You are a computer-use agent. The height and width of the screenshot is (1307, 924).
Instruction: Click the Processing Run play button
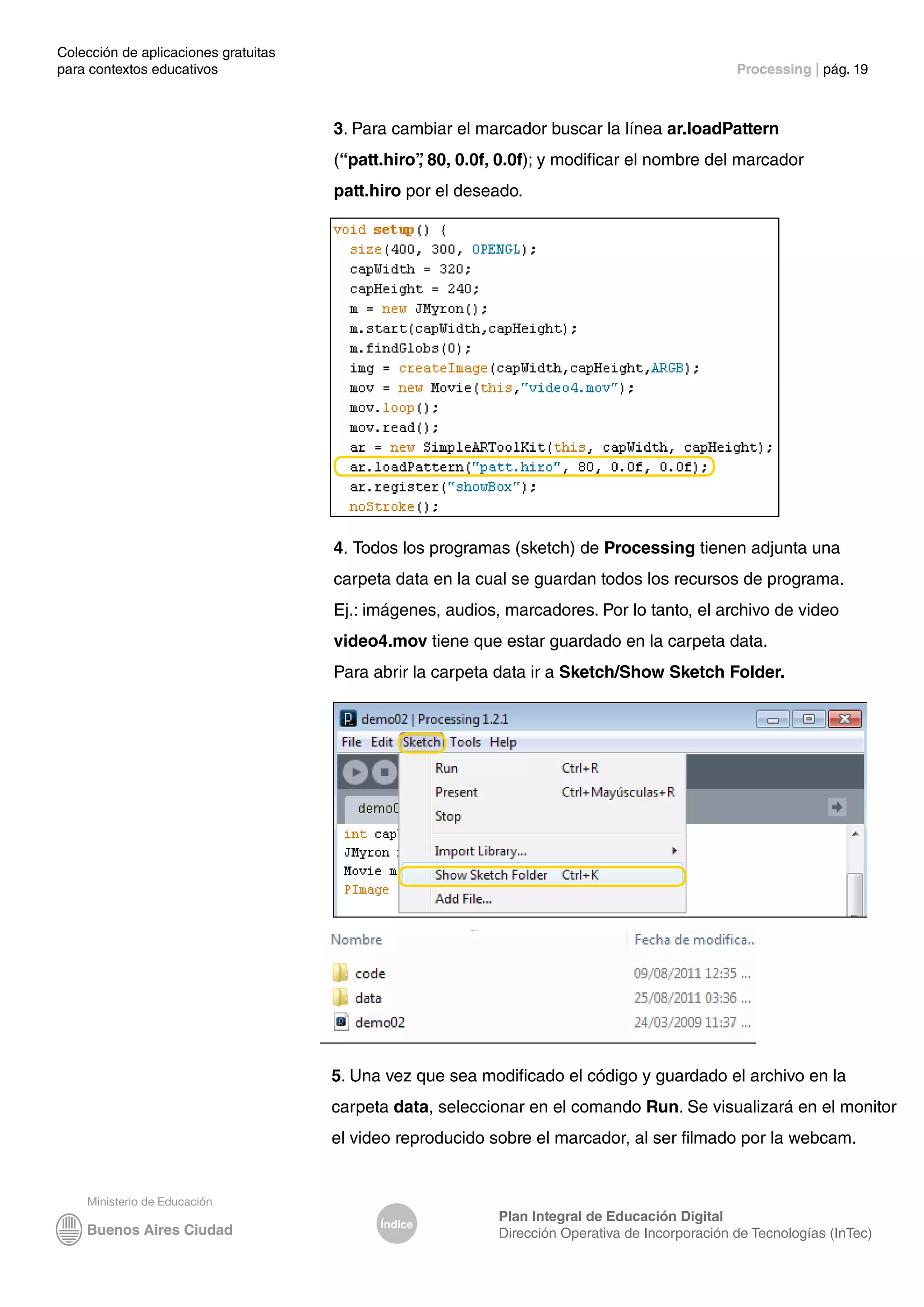355,773
